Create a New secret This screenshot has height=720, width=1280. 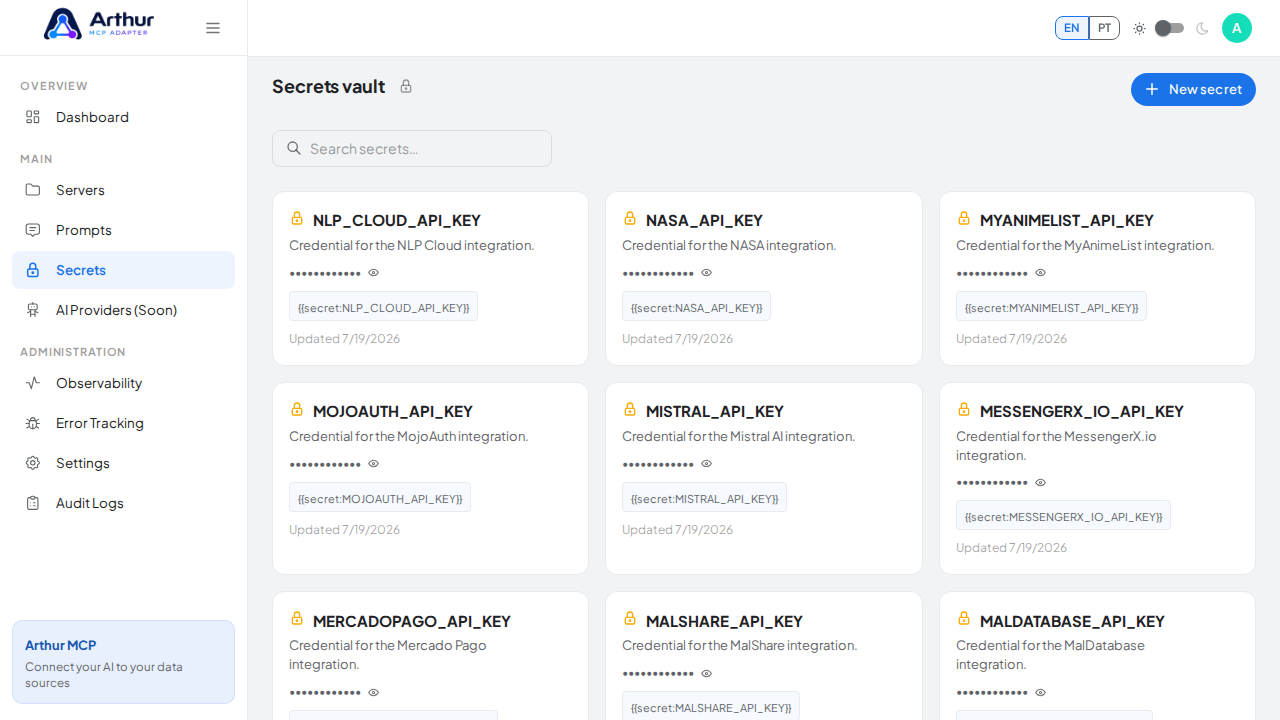click(1193, 89)
